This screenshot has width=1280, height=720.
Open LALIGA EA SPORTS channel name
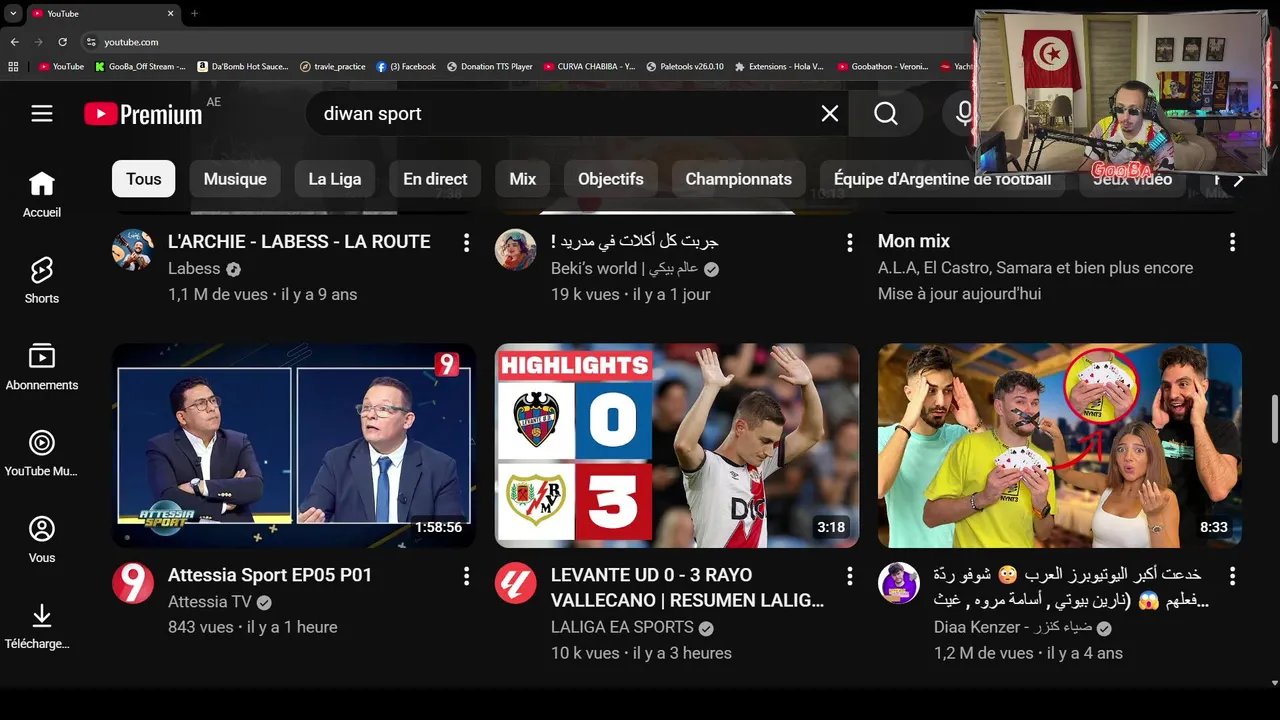[622, 628]
